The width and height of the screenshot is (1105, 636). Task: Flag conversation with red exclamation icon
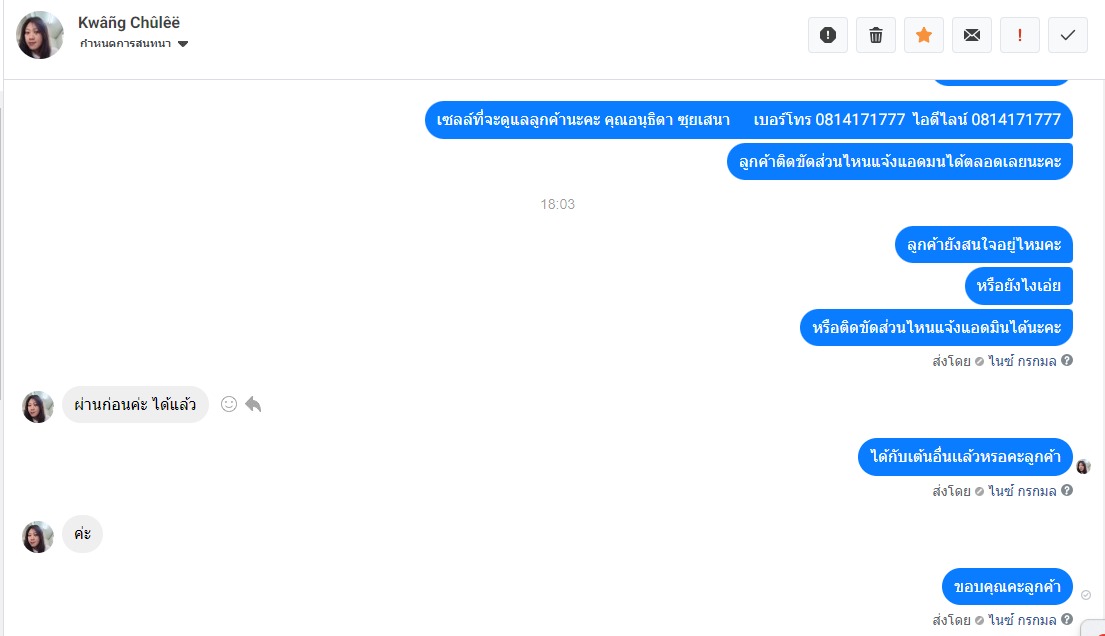click(x=1020, y=35)
